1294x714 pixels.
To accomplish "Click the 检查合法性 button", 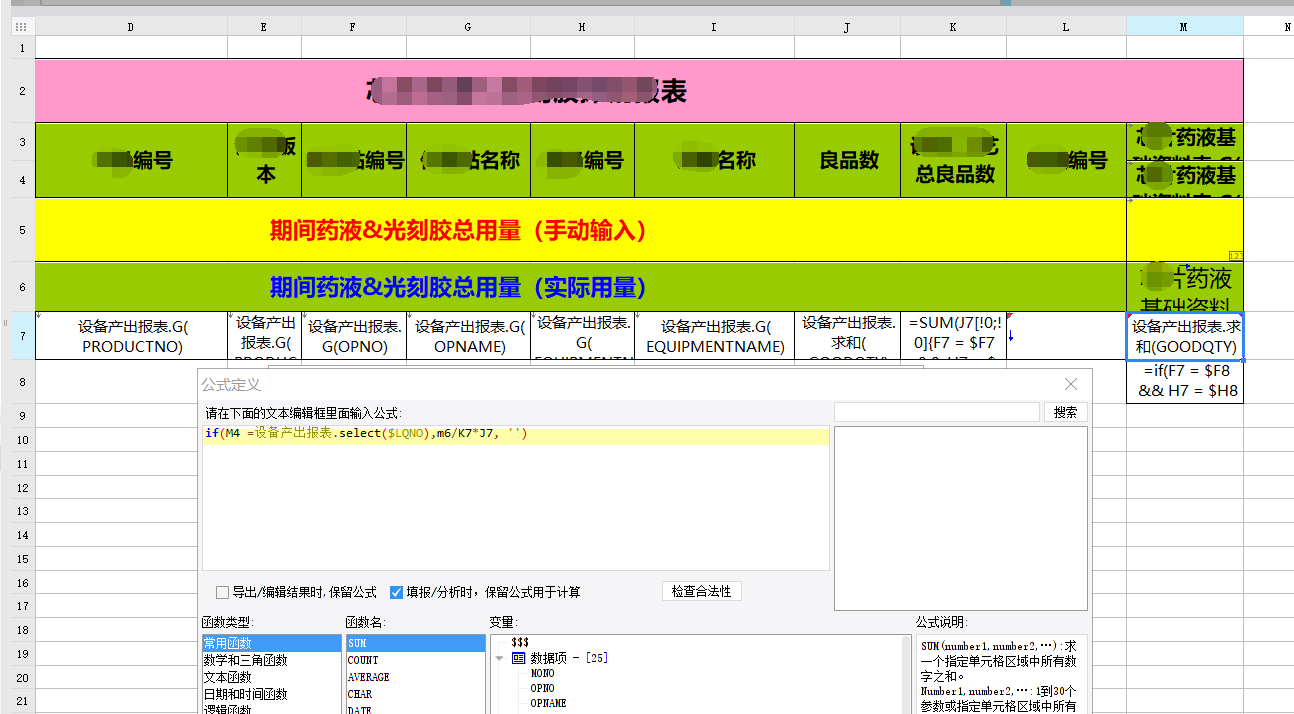I will (x=701, y=591).
